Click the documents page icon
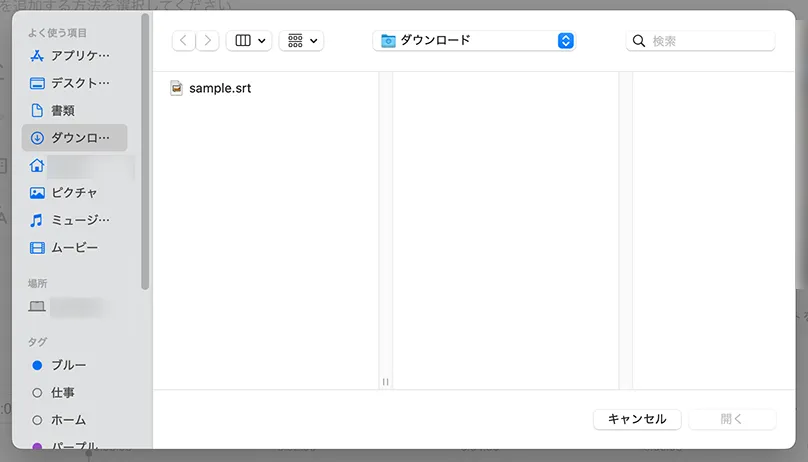The width and height of the screenshot is (808, 462). (37, 110)
